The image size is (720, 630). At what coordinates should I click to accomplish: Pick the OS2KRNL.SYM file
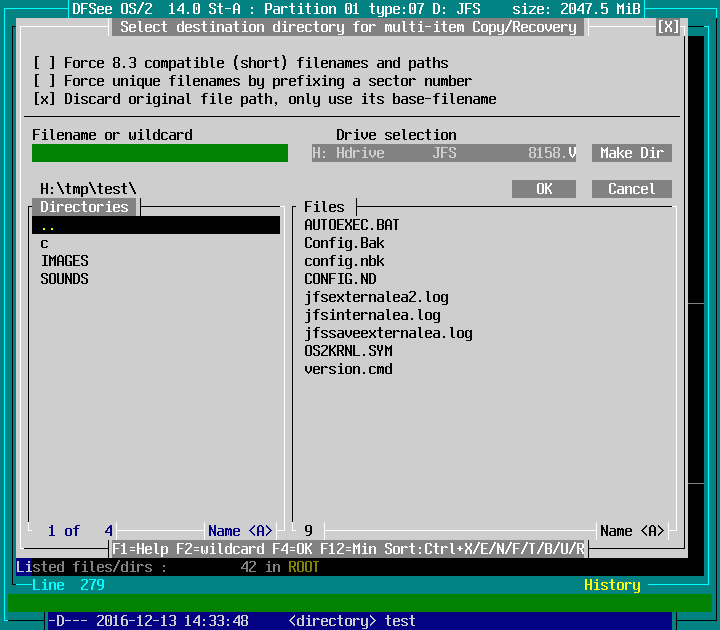pos(348,351)
